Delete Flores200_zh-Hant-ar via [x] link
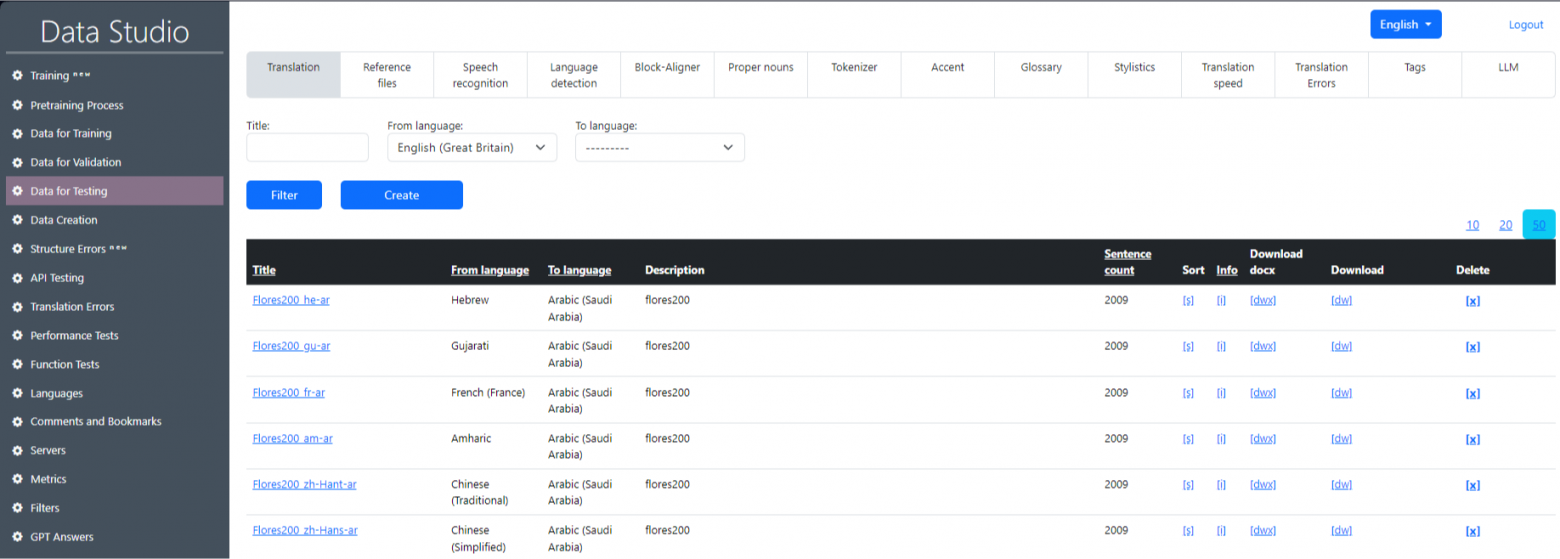 pos(1472,485)
